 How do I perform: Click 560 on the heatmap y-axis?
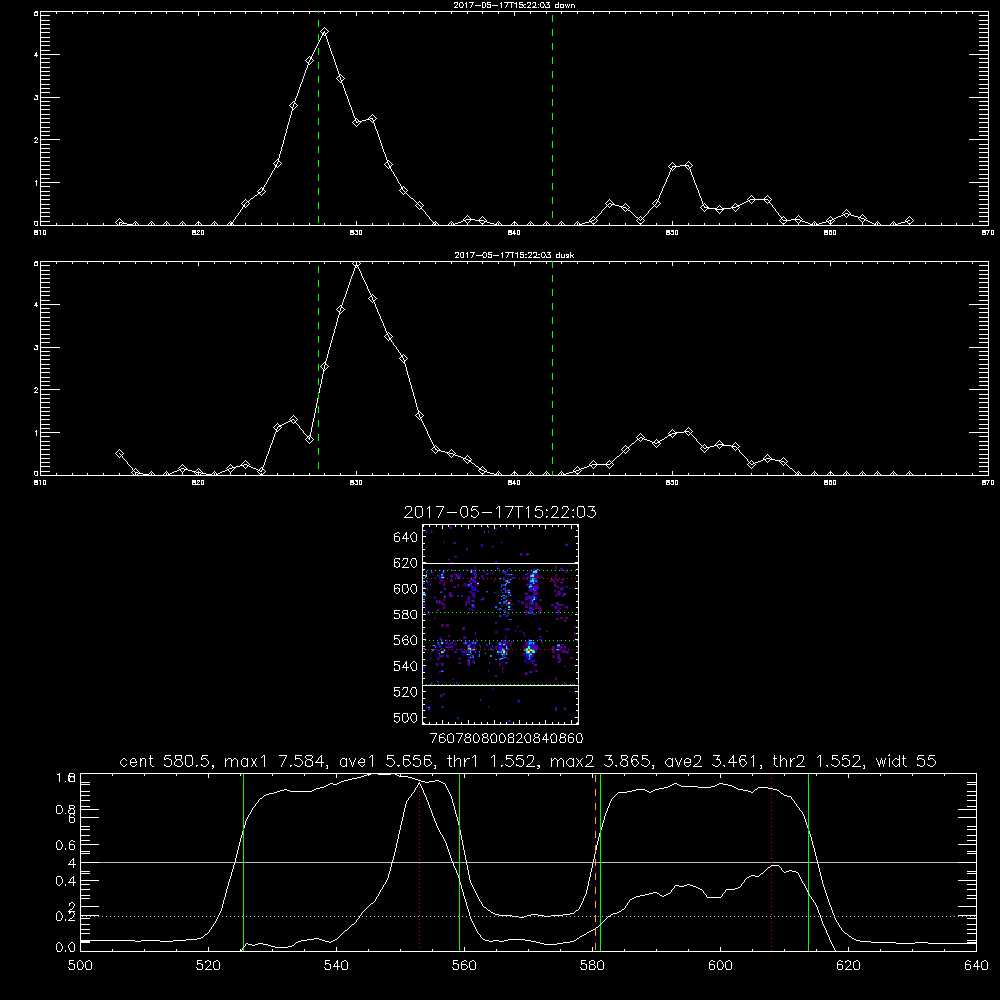click(405, 640)
